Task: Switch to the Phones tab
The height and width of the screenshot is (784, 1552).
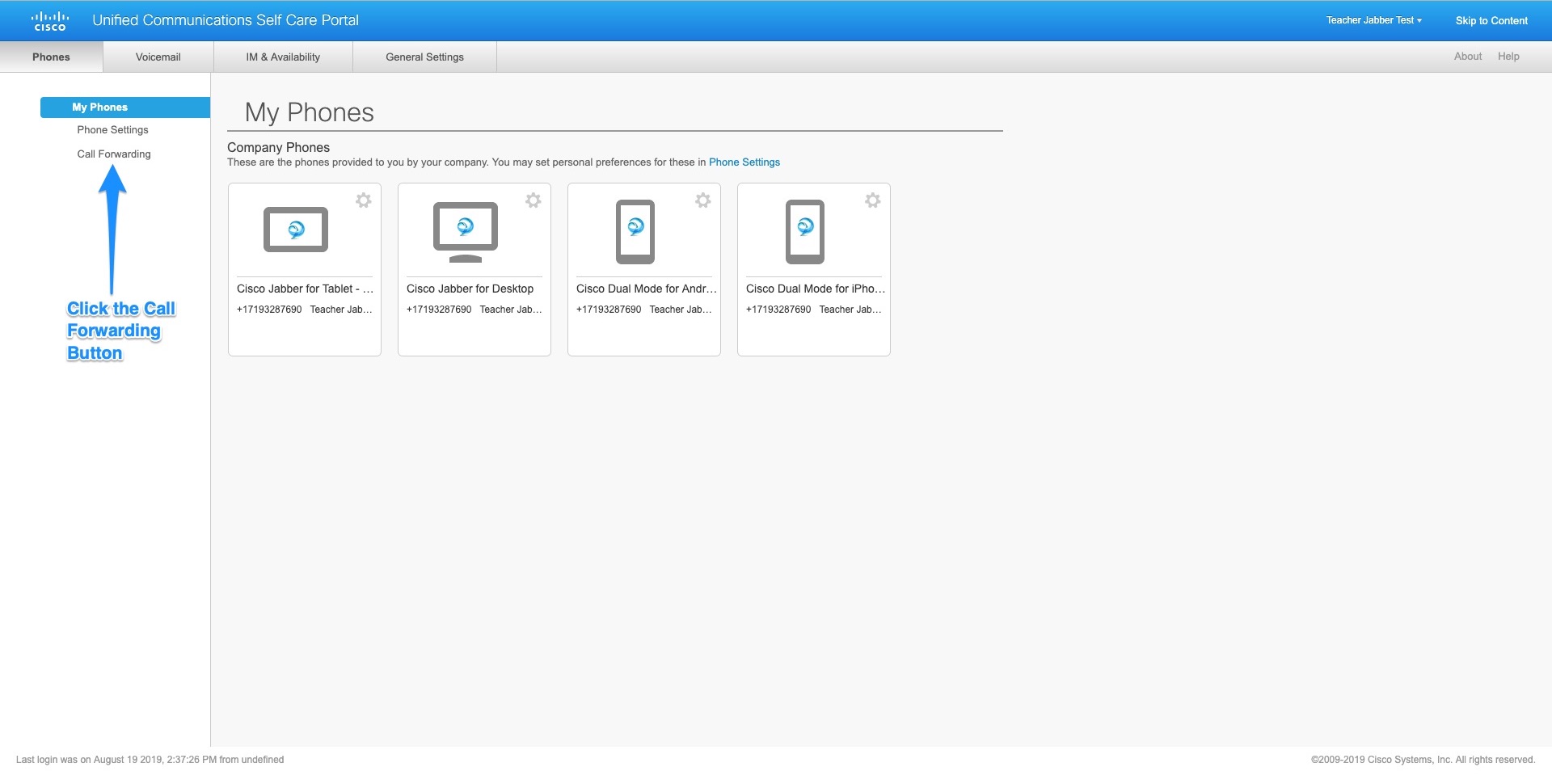Action: tap(51, 57)
